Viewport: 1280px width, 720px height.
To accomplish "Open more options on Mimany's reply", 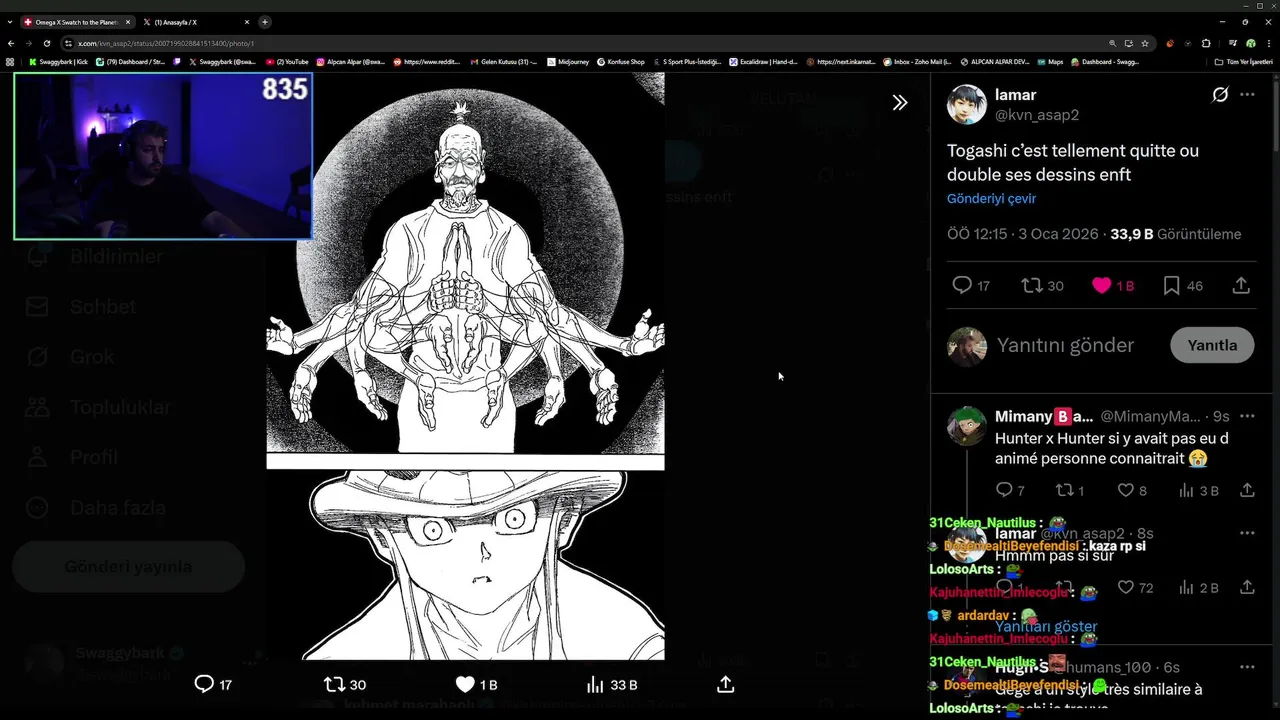I will [x=1247, y=416].
